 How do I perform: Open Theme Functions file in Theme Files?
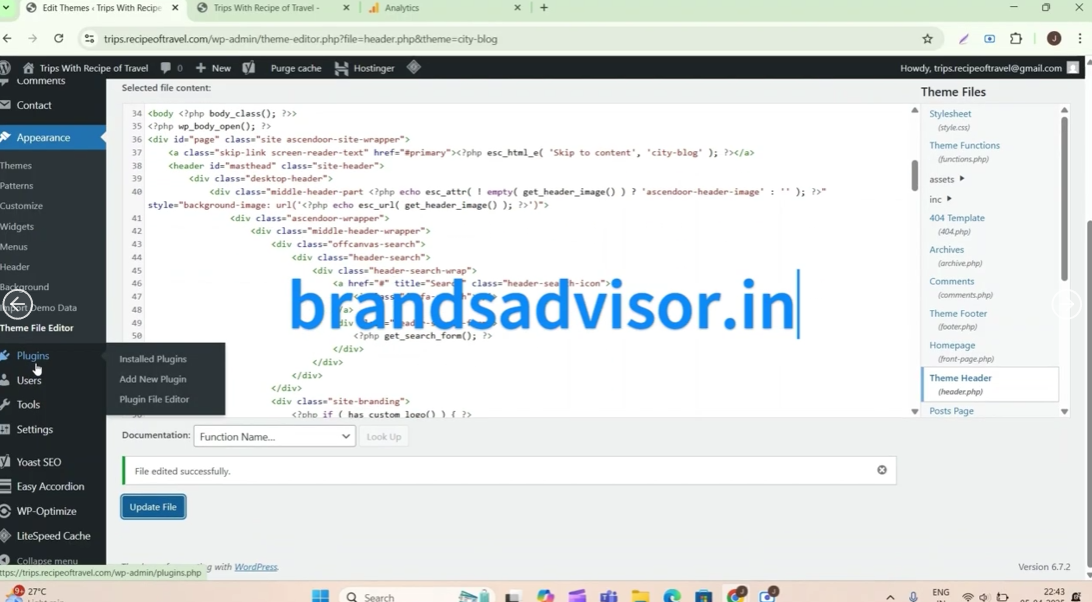coord(964,146)
